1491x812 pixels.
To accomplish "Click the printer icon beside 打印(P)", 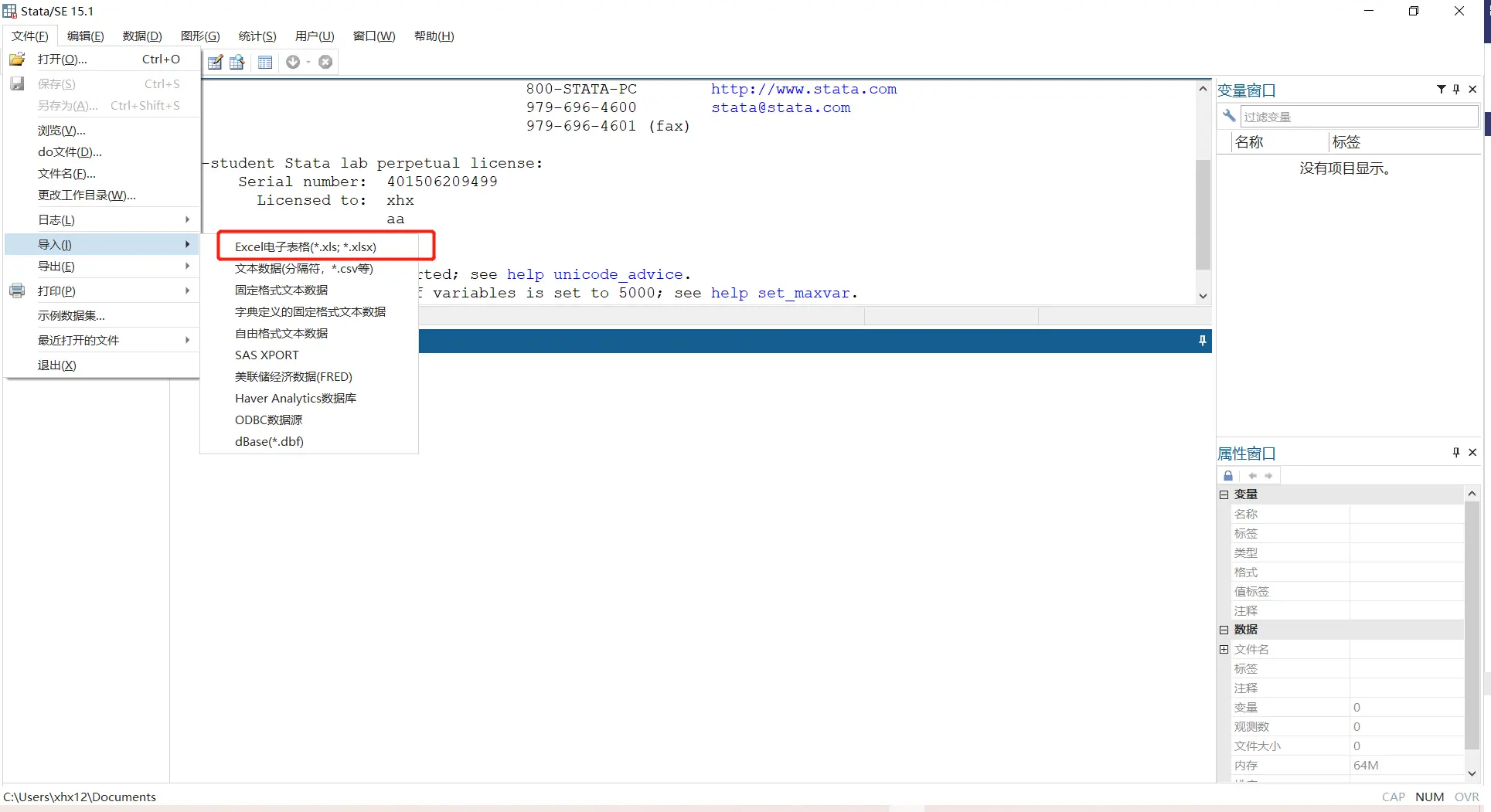I will (x=17, y=291).
